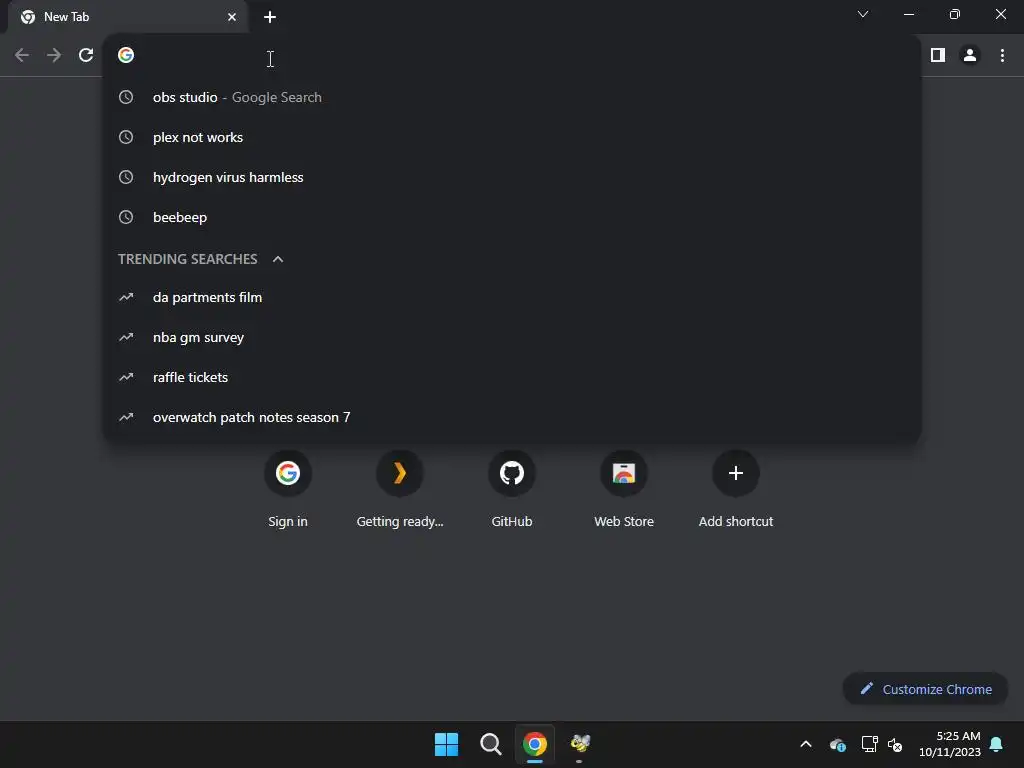The image size is (1024, 768).
Task: Click the OneDrive cloud tray icon
Action: click(x=837, y=744)
